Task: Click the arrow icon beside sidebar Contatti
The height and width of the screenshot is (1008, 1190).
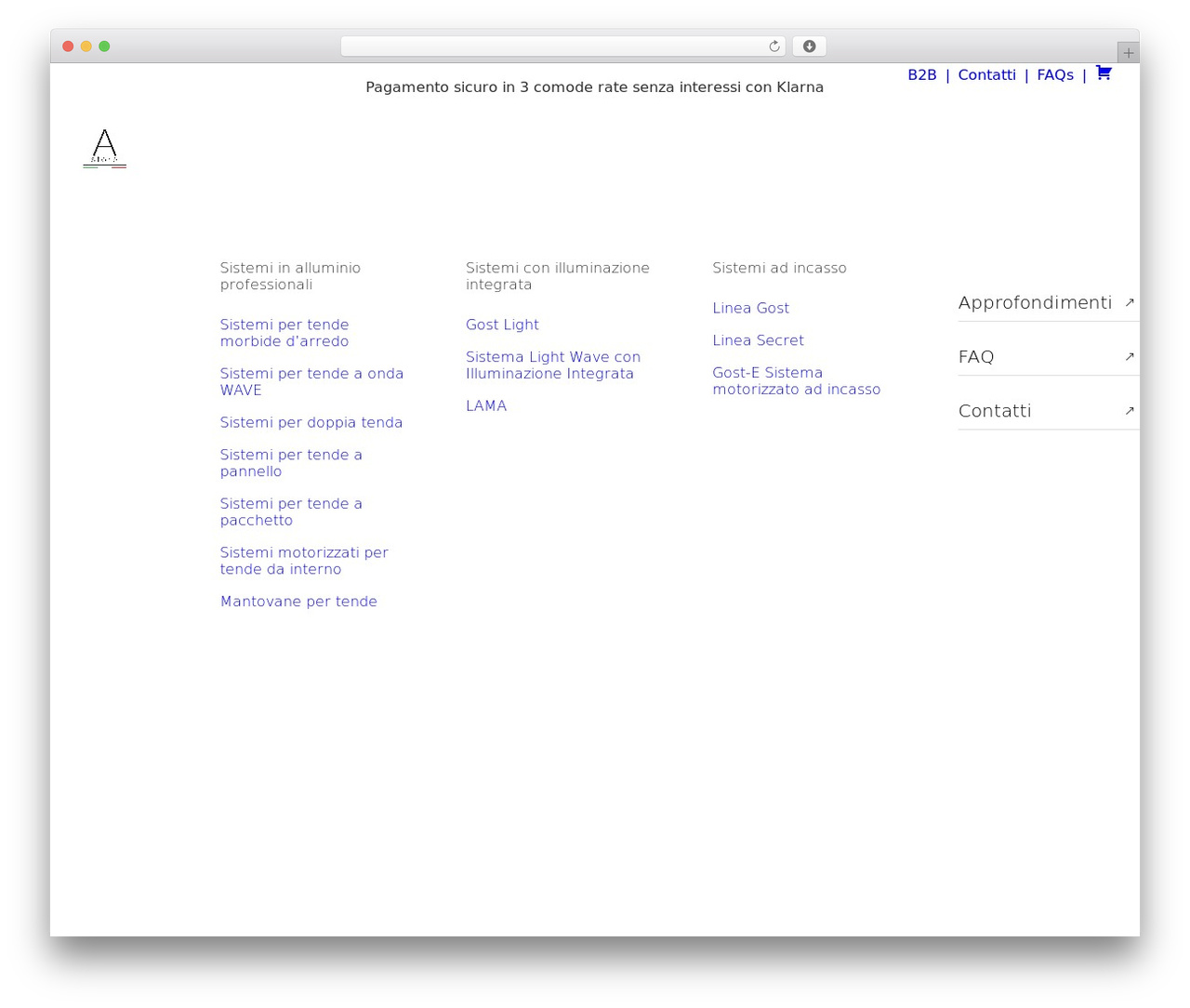Action: point(1130,410)
